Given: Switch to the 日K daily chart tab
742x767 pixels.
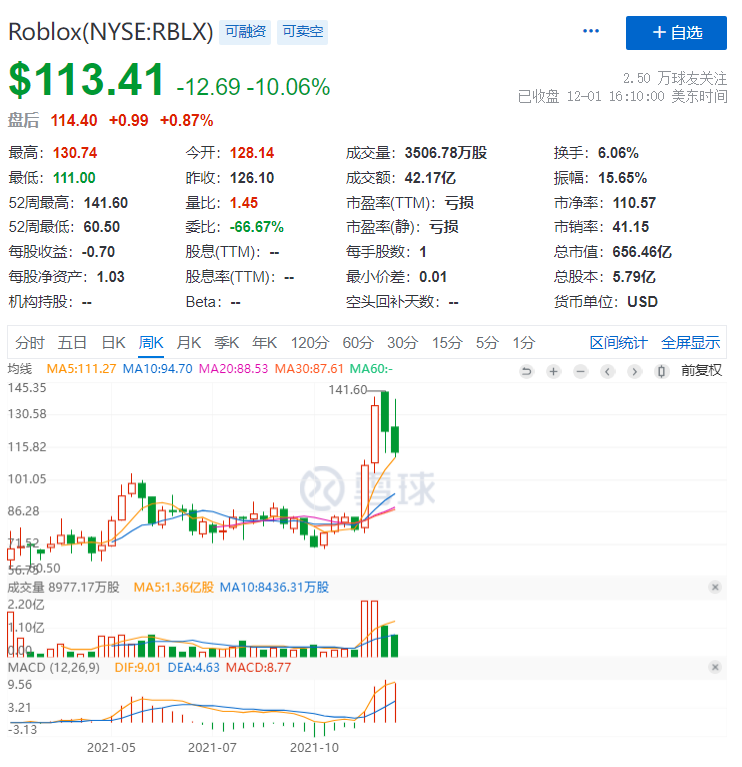Looking at the screenshot, I should click(113, 343).
